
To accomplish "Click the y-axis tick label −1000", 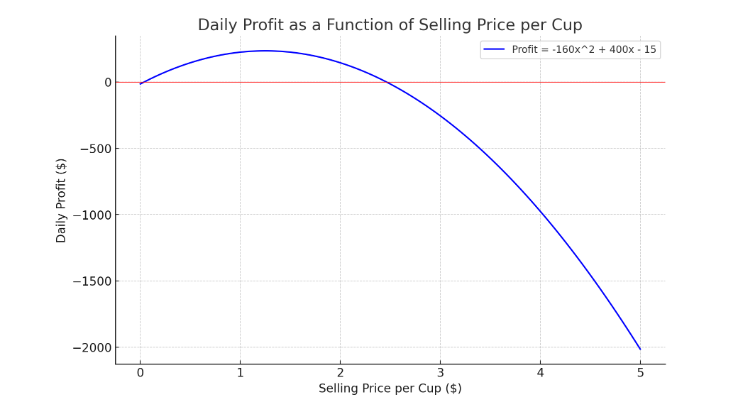I will coord(91,215).
